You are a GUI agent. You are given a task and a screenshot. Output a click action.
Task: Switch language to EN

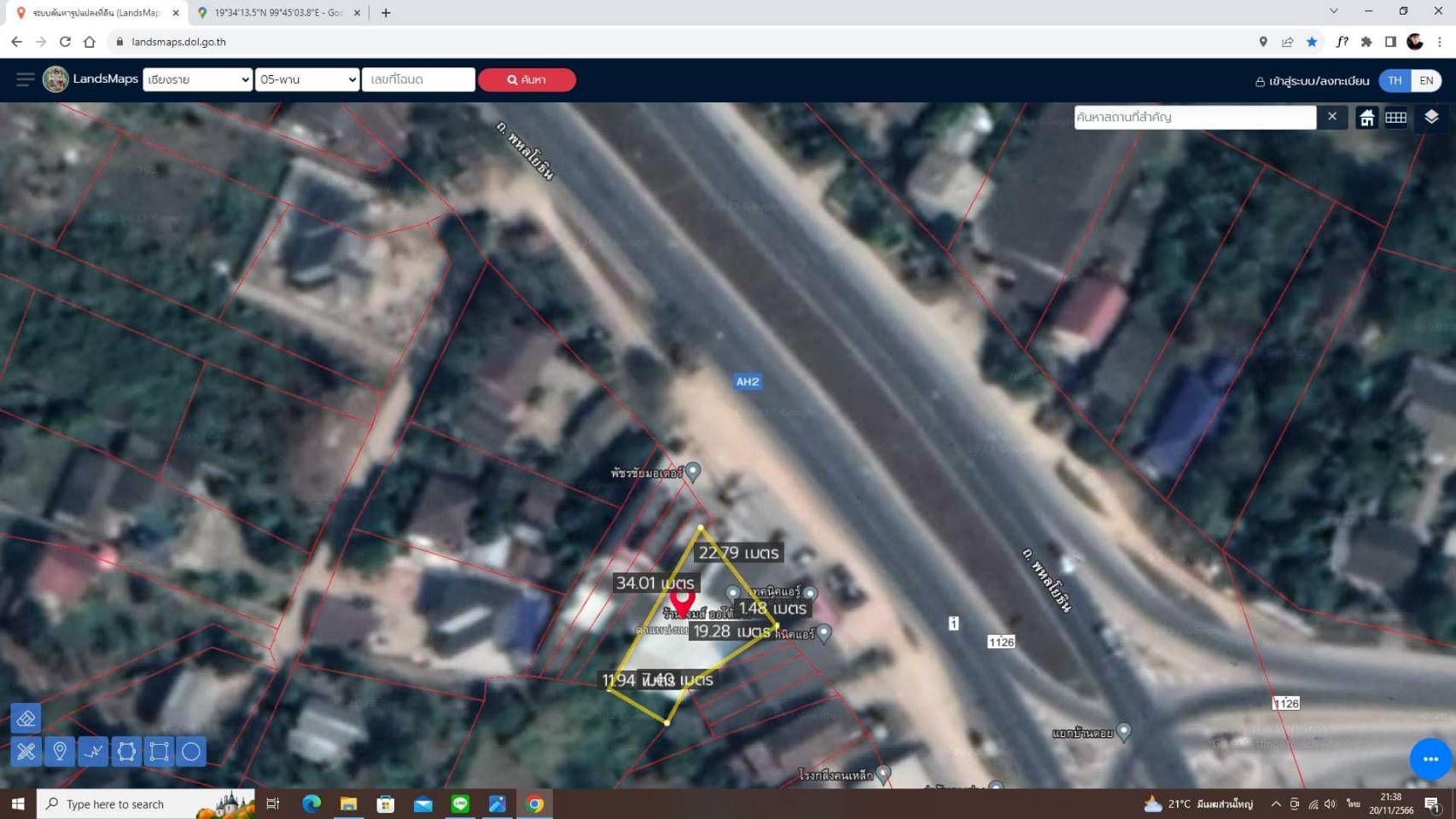click(1426, 80)
